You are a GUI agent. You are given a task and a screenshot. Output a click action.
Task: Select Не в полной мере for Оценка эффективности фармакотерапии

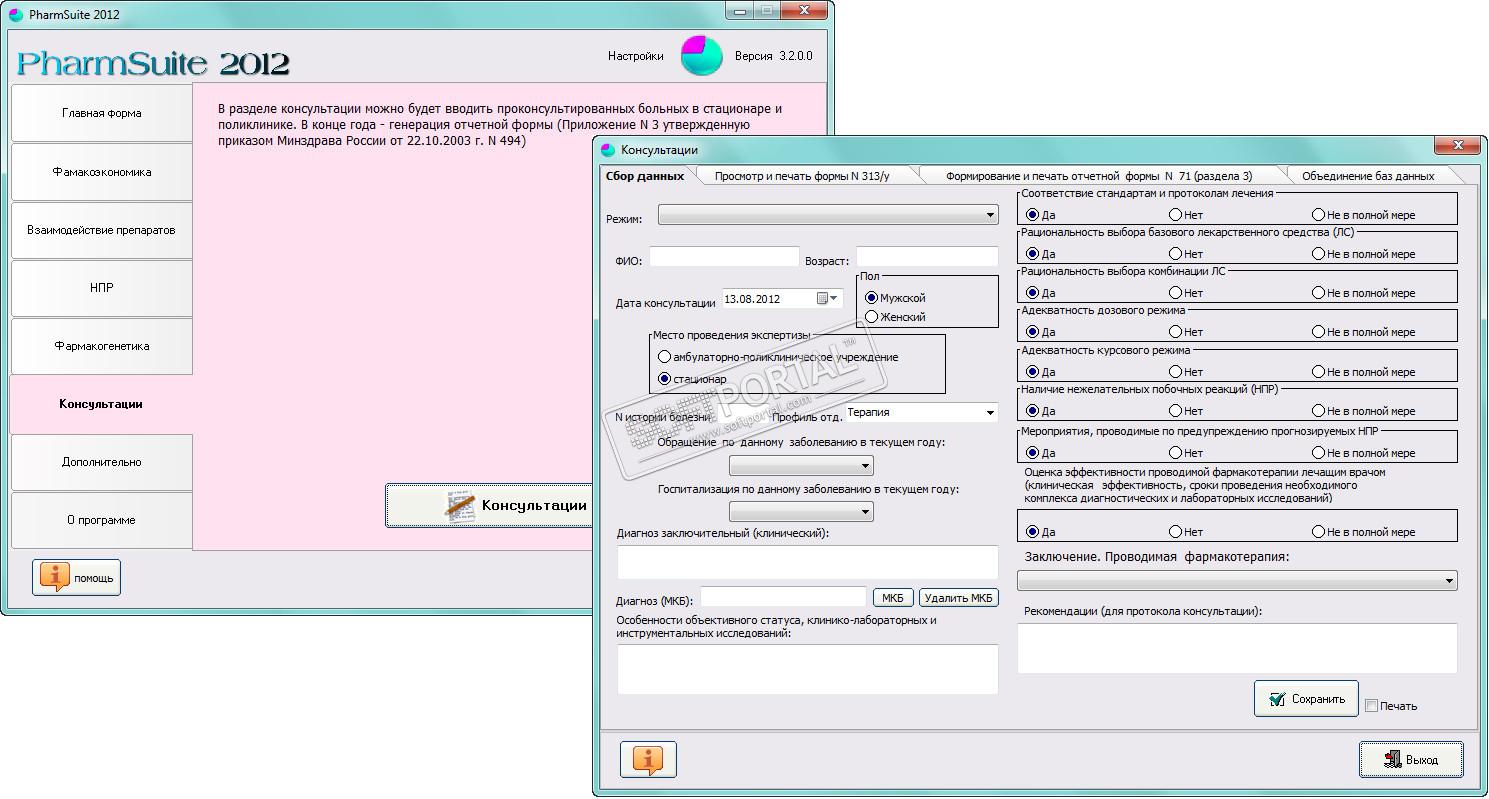(1319, 532)
